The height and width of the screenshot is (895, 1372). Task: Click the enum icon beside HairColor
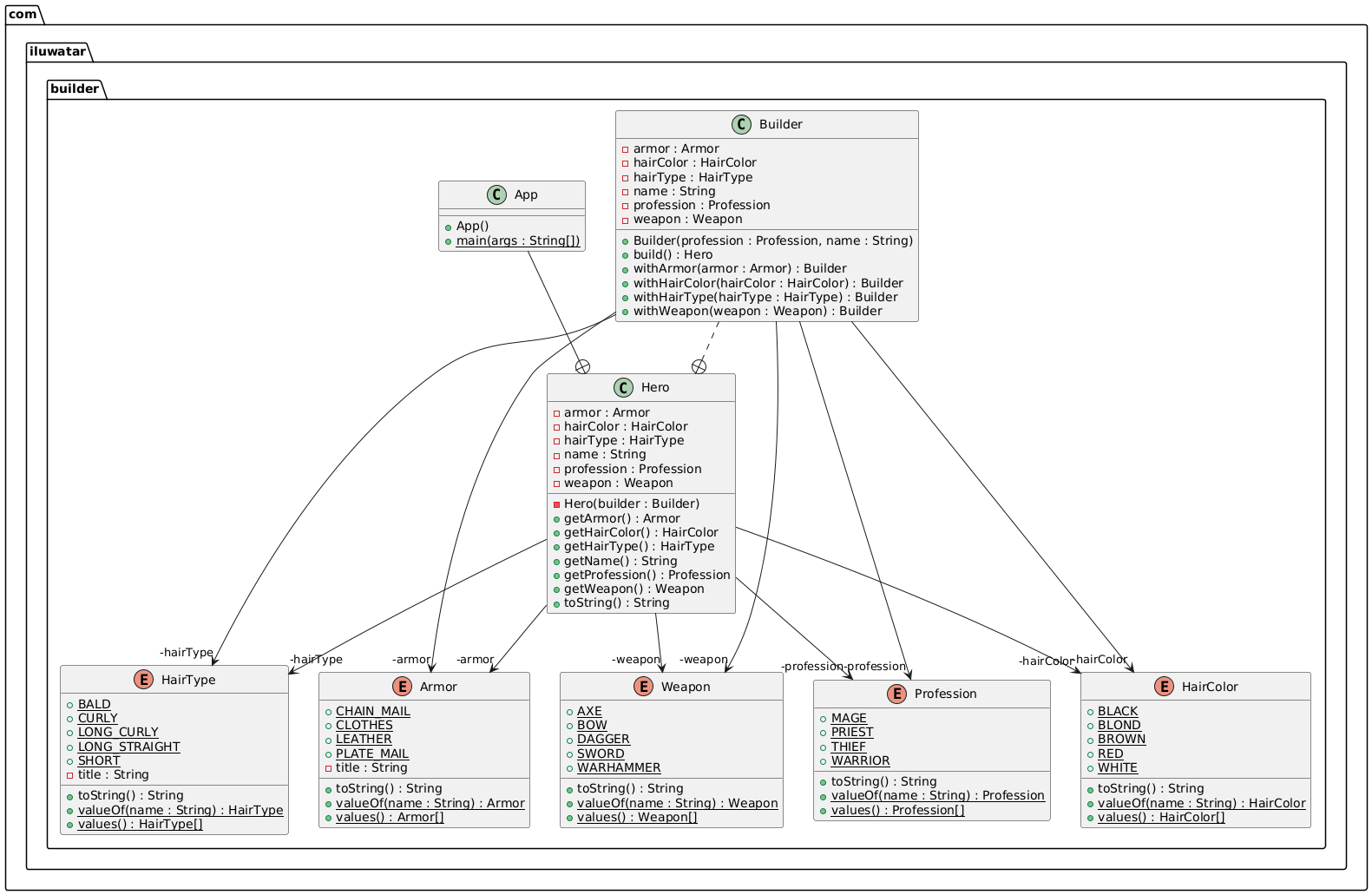(x=1163, y=686)
